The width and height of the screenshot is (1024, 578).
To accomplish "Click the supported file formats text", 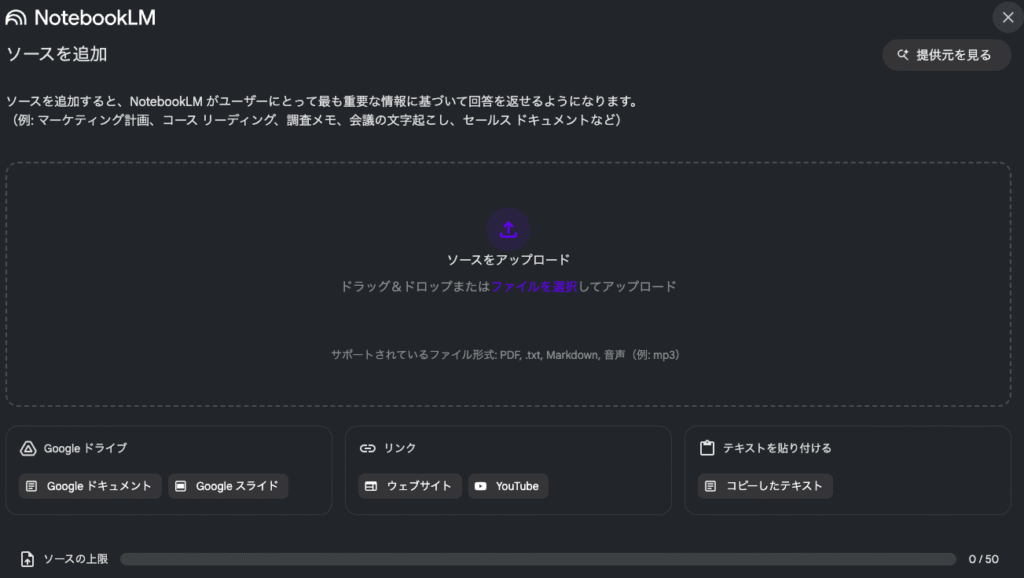I will pyautogui.click(x=505, y=355).
